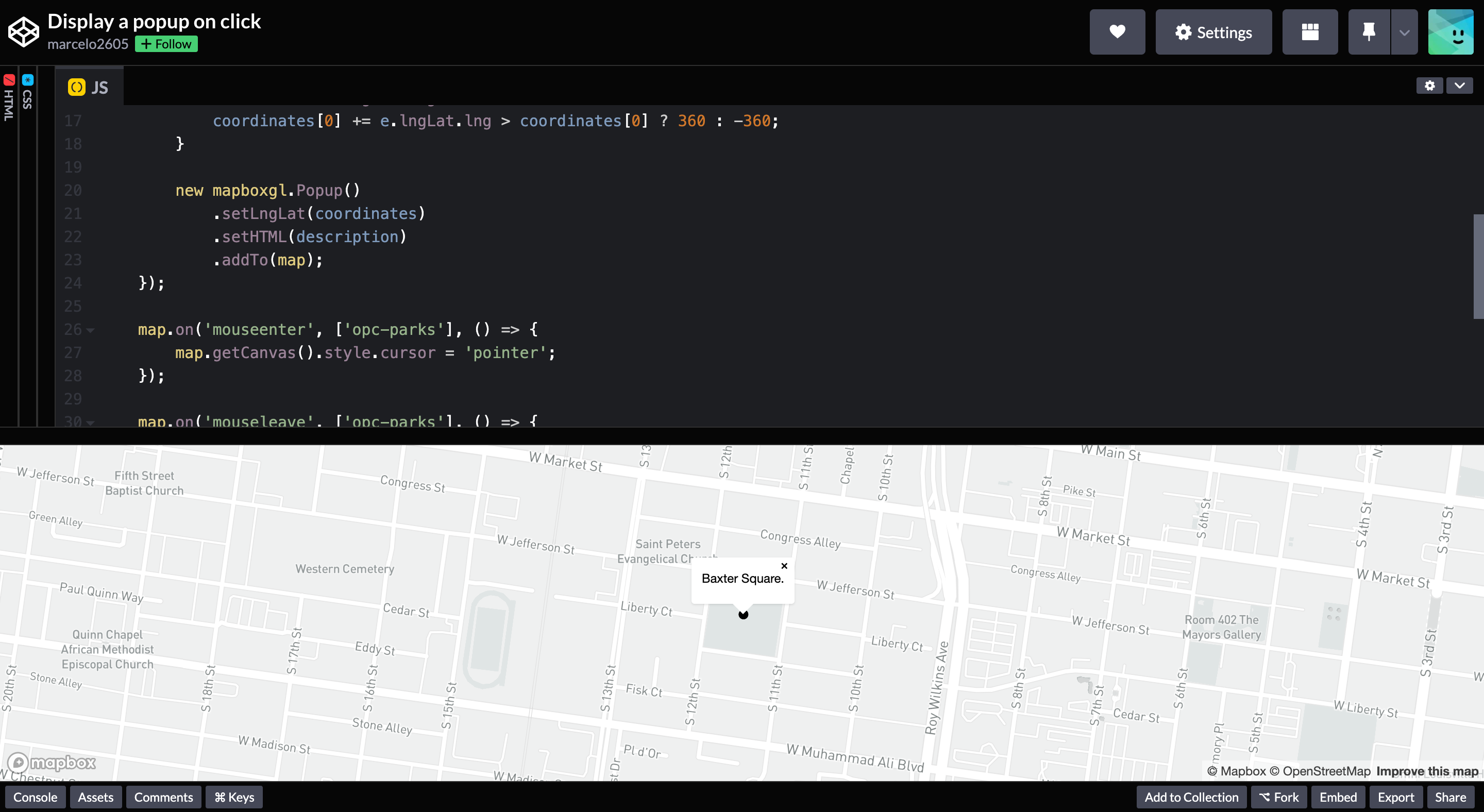This screenshot has height=812, width=1484.
Task: Collapse the JS editor with its chevron
Action: tap(1459, 85)
